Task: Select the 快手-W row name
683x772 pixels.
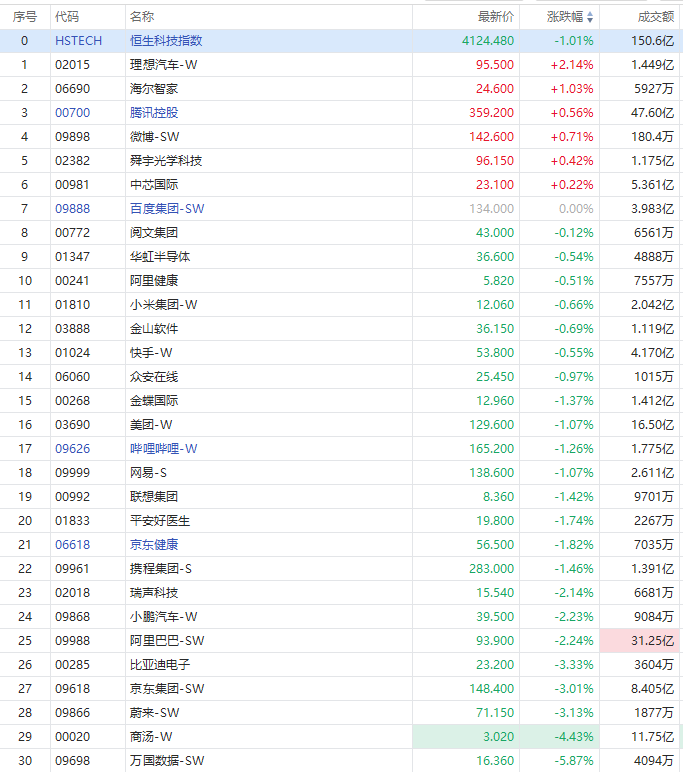Action: tap(151, 353)
